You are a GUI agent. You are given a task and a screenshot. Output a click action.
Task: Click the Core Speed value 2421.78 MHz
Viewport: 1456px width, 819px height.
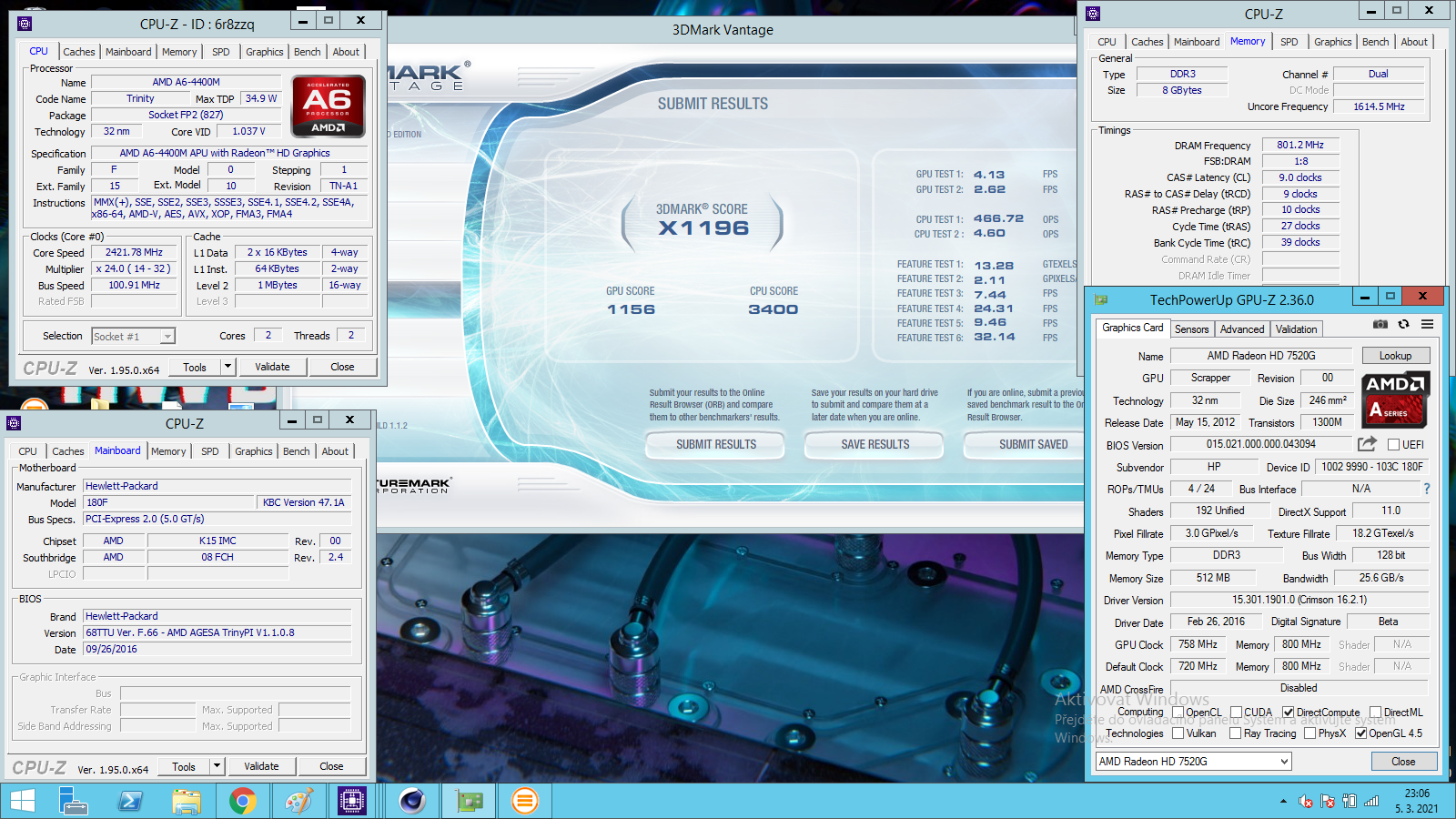tap(134, 253)
